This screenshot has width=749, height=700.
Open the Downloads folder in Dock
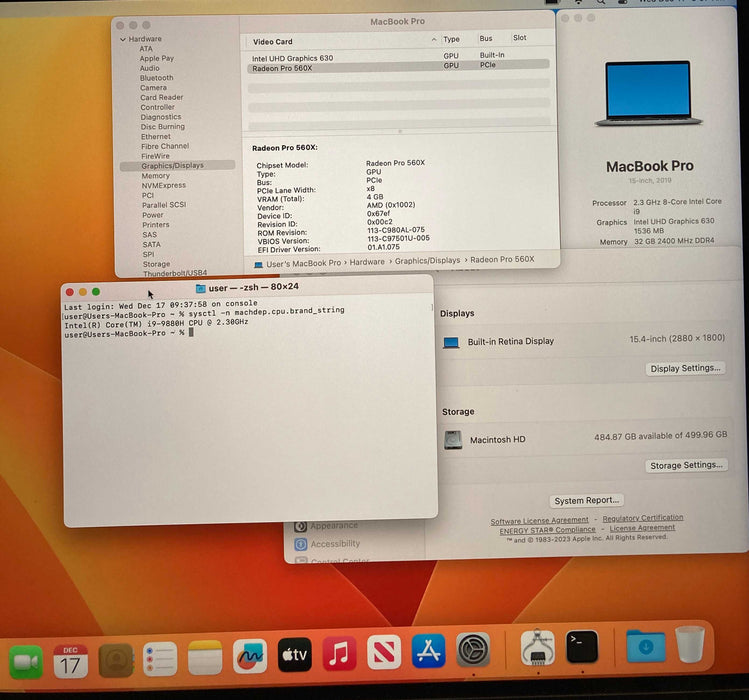(646, 646)
